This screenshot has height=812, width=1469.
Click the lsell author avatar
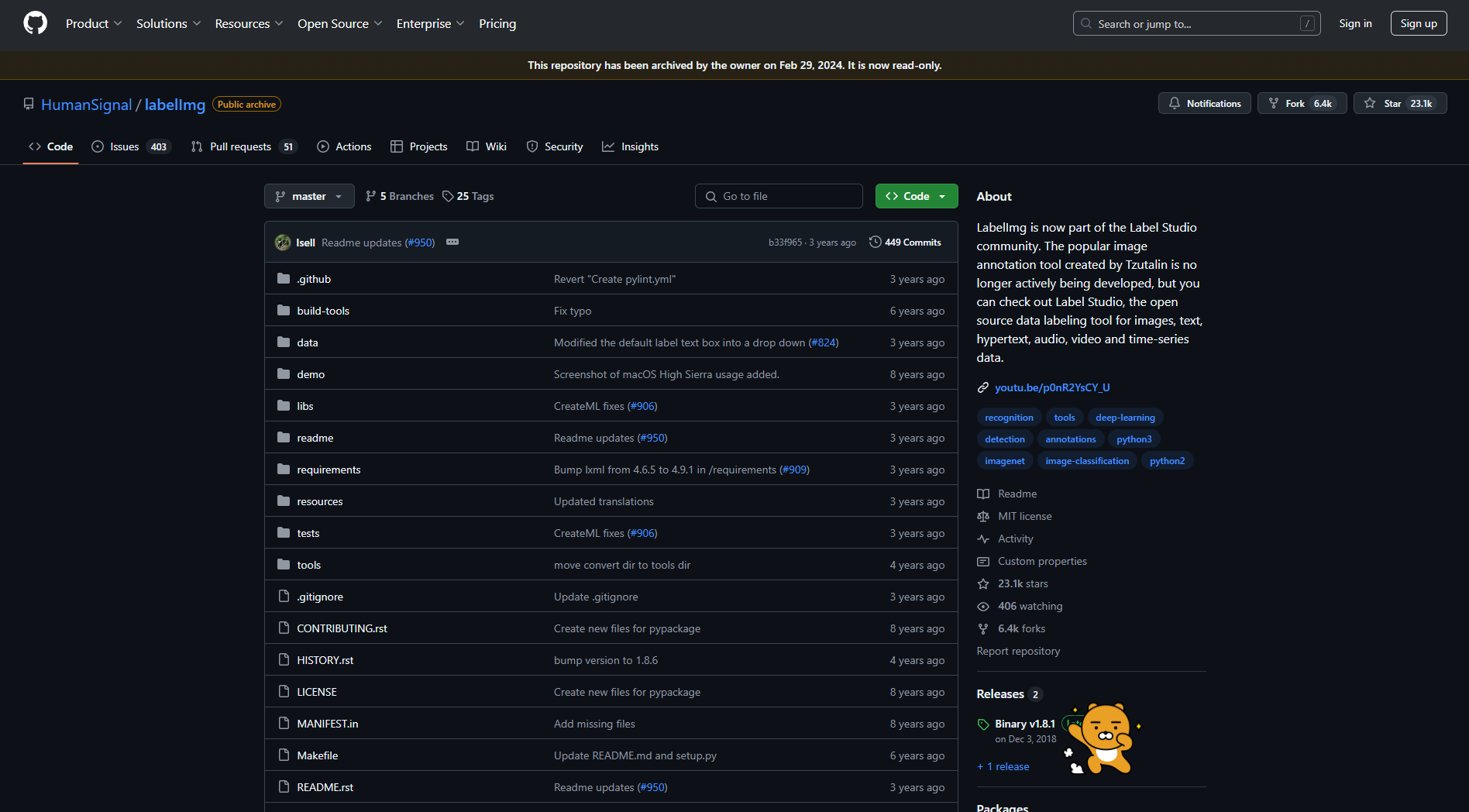[283, 243]
